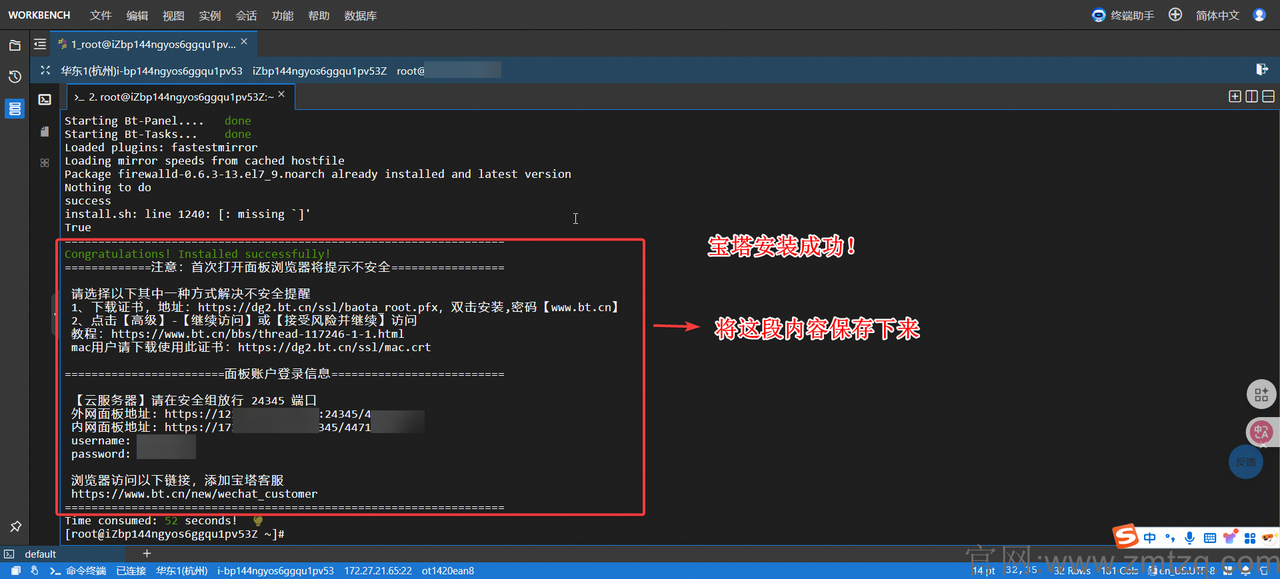This screenshot has width=1280, height=579.
Task: Click the floating grid widget button
Action: click(x=1262, y=394)
